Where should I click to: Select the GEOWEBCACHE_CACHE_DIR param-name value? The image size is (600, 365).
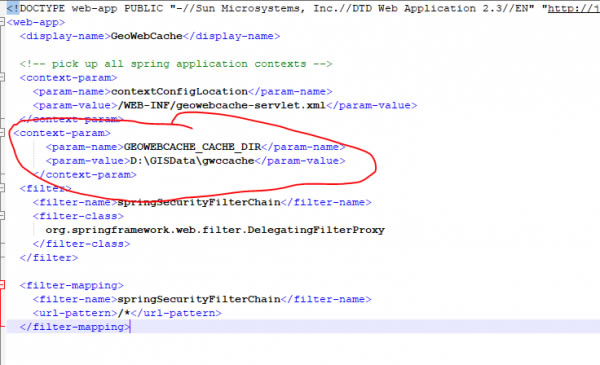[192, 147]
